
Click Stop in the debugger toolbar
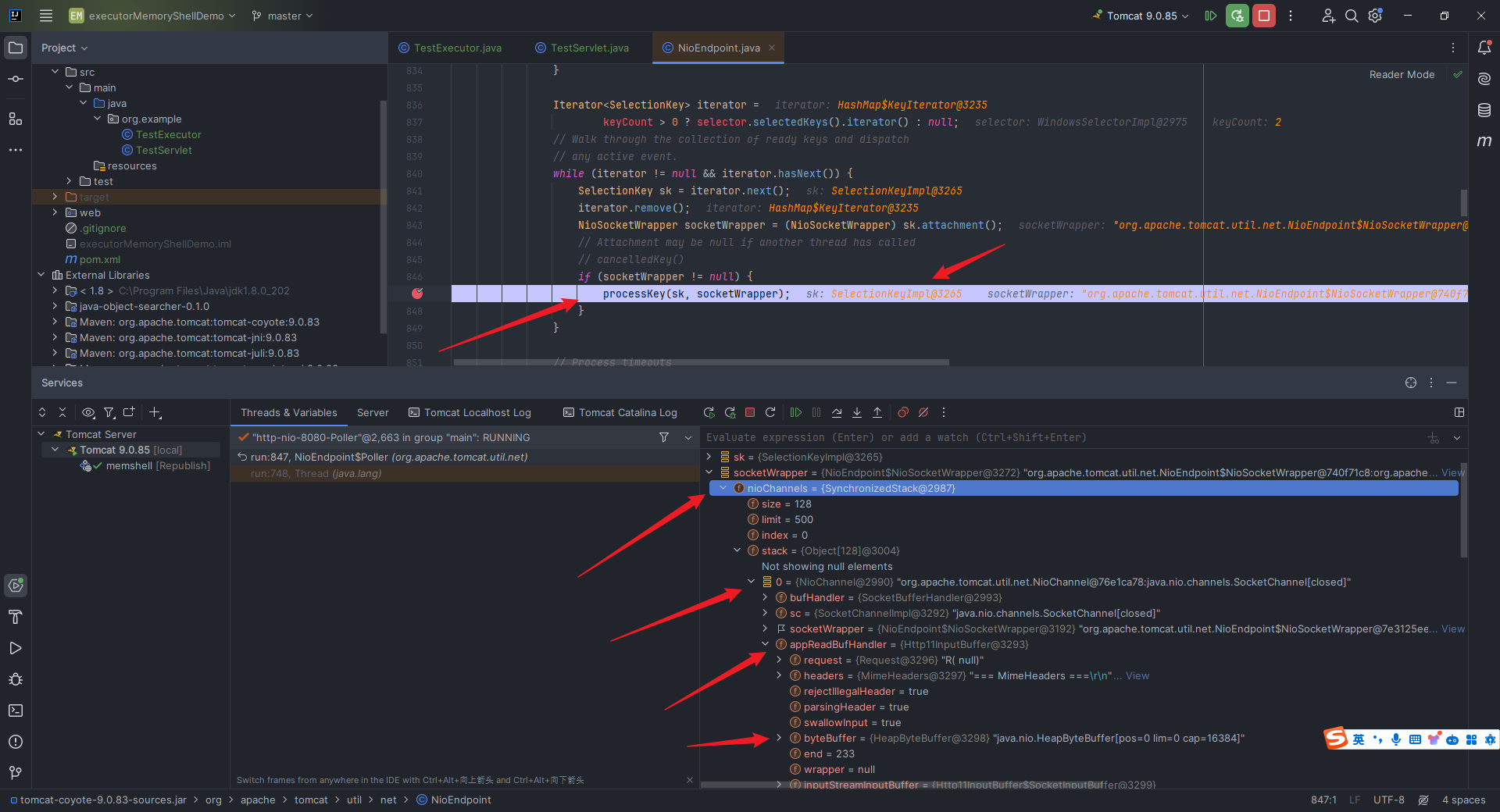(750, 412)
